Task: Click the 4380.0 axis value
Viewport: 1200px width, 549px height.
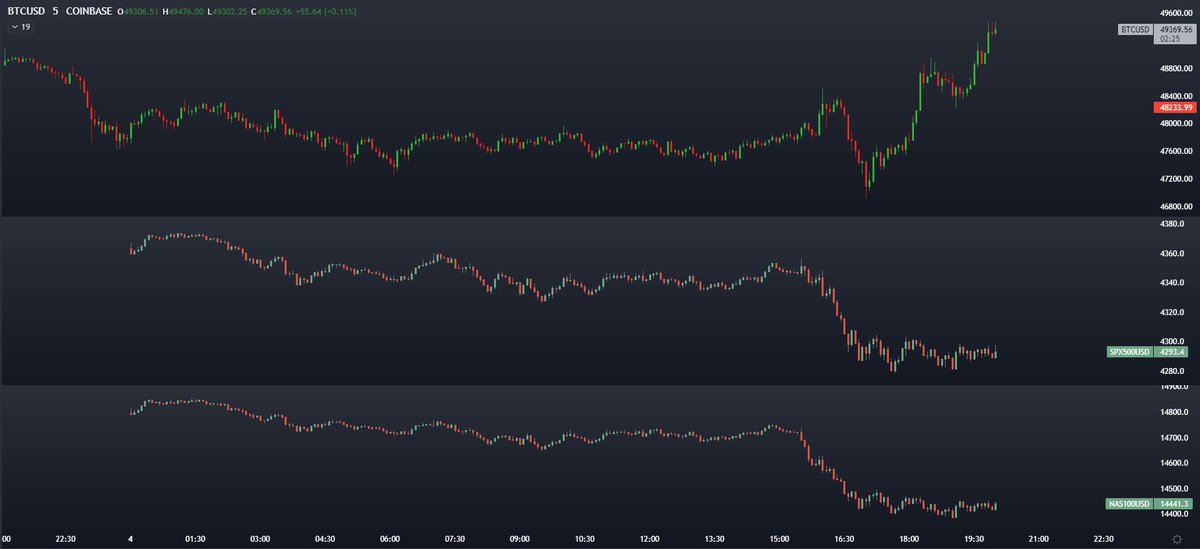Action: tap(1172, 225)
